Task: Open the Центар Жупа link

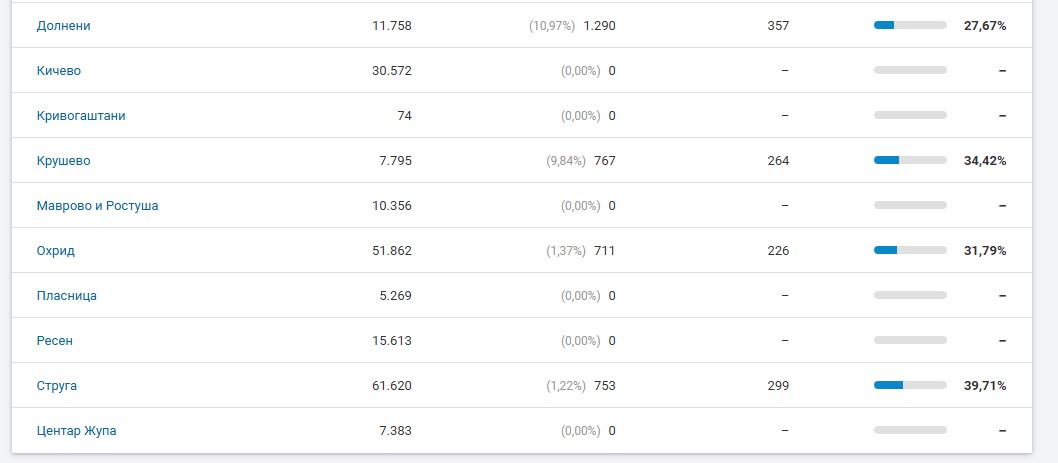Action: [76, 431]
